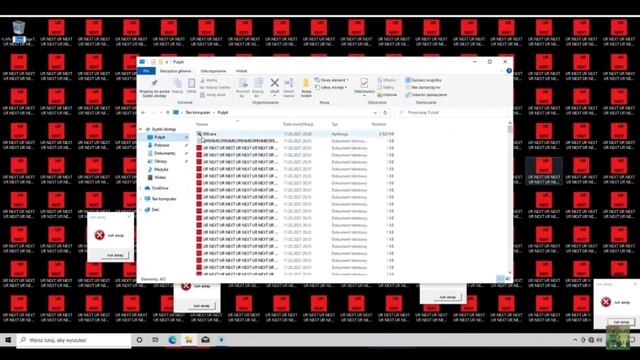Sort by the Nazwa column header

(x=202, y=124)
